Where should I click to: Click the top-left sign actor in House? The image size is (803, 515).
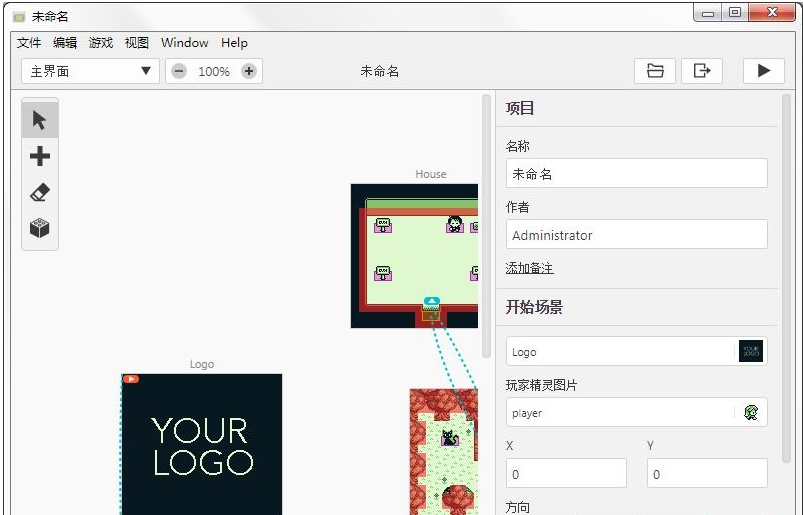point(383,225)
